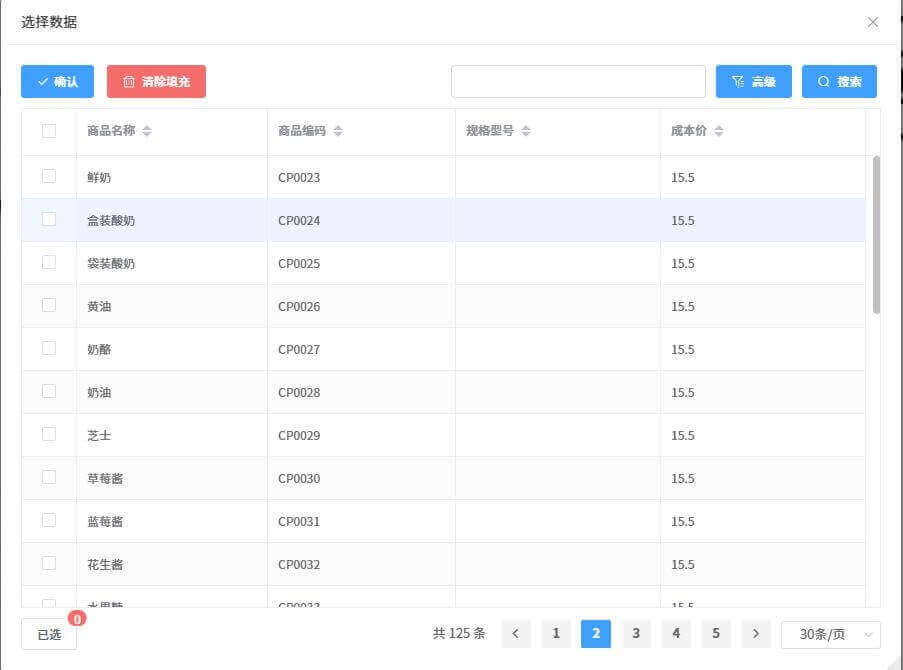903x670 pixels.
Task: Go to page 1
Action: [556, 634]
